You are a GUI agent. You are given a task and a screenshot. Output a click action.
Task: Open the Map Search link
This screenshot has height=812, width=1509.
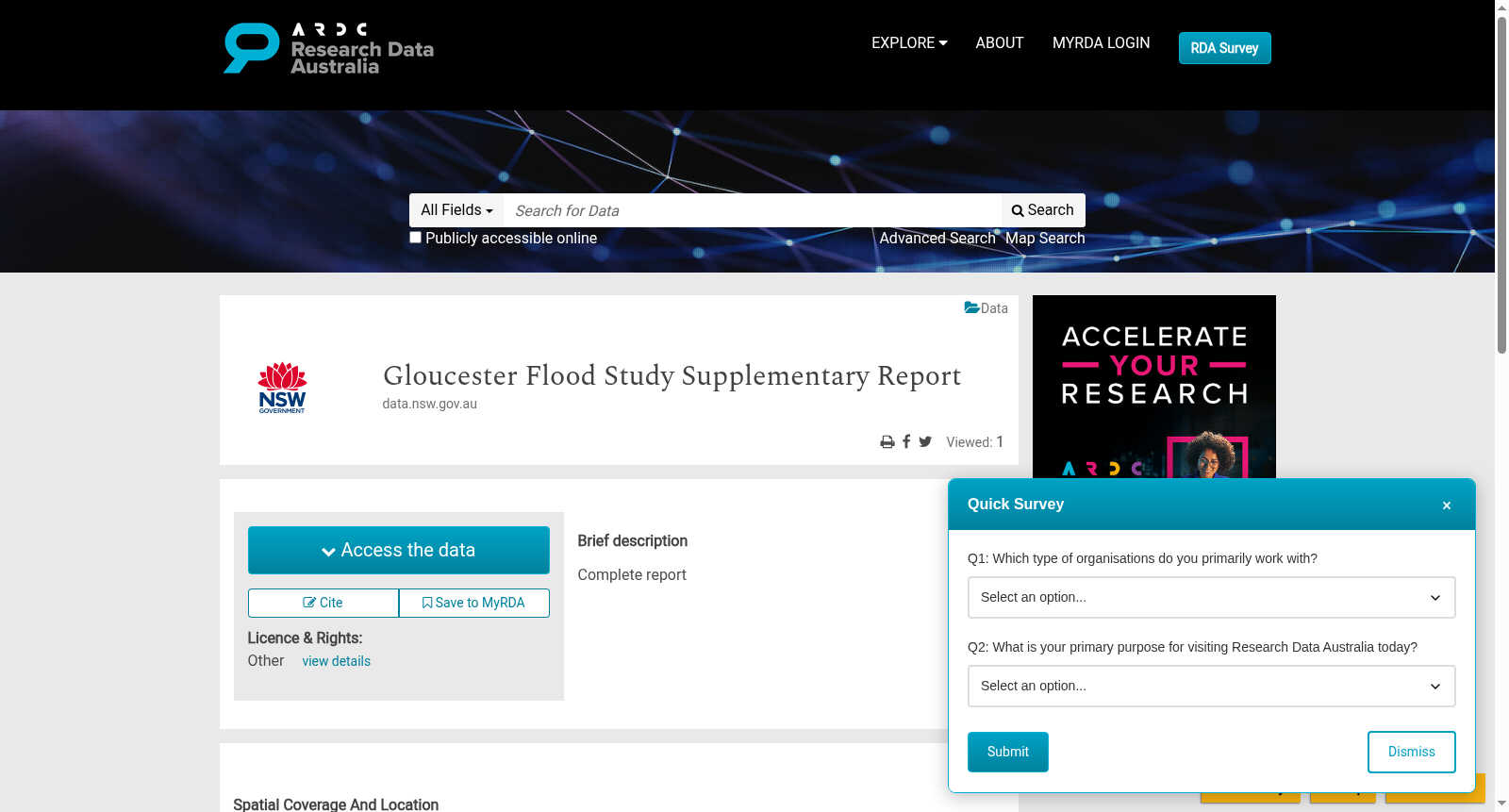point(1045,239)
